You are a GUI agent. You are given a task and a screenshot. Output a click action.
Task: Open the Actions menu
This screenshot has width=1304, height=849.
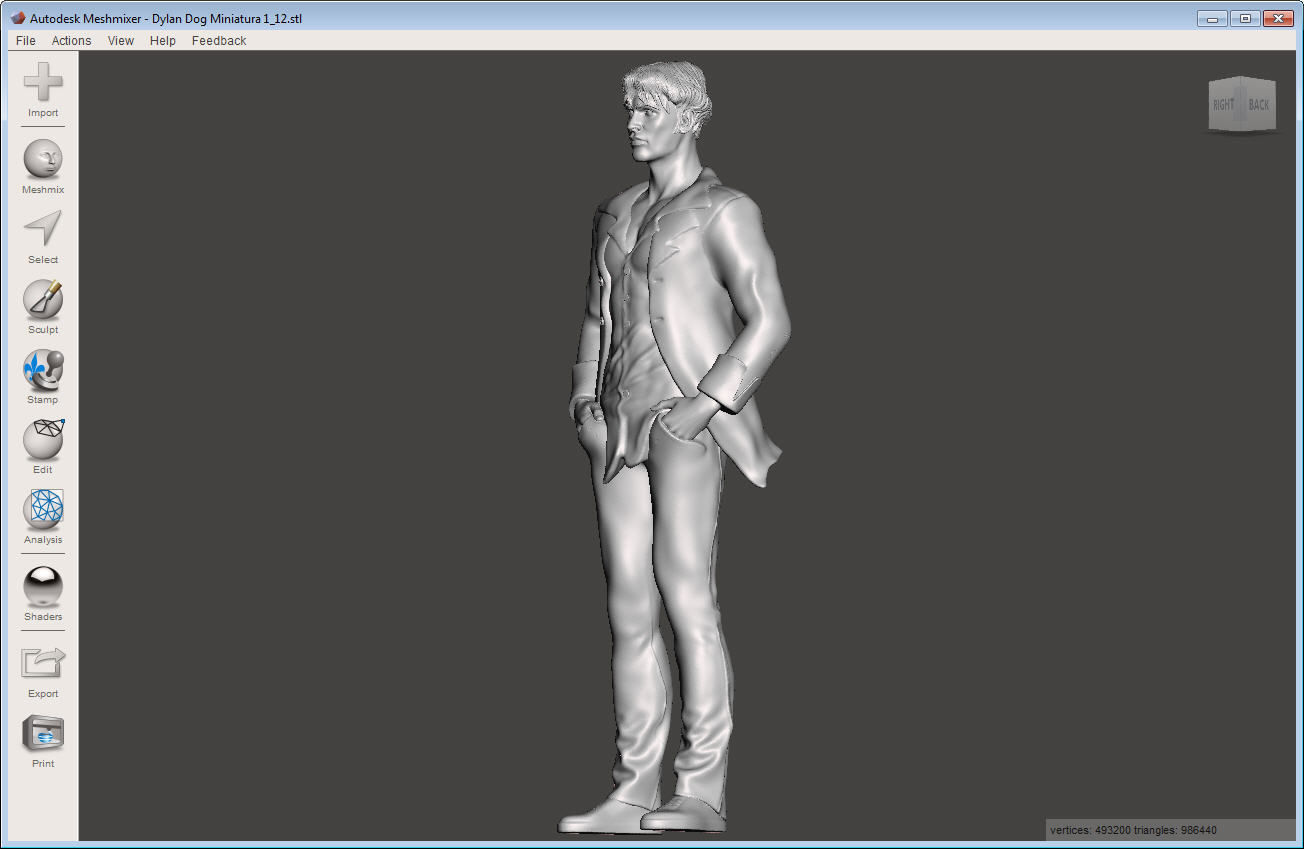pyautogui.click(x=71, y=41)
